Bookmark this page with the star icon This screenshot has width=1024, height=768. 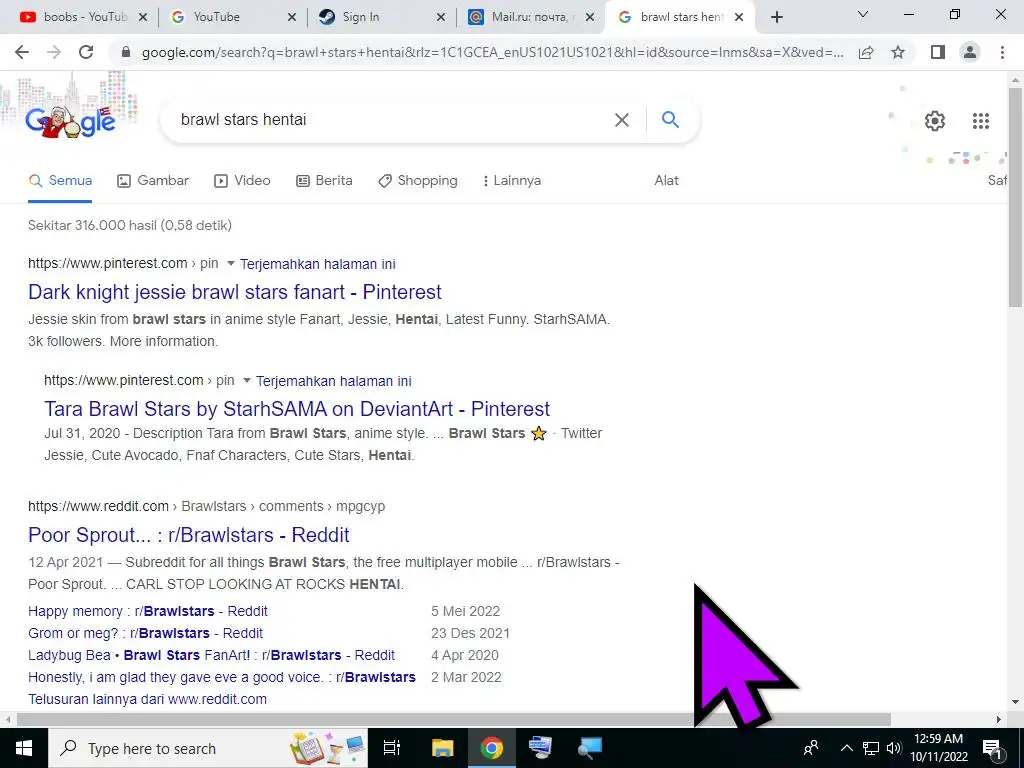(x=898, y=52)
